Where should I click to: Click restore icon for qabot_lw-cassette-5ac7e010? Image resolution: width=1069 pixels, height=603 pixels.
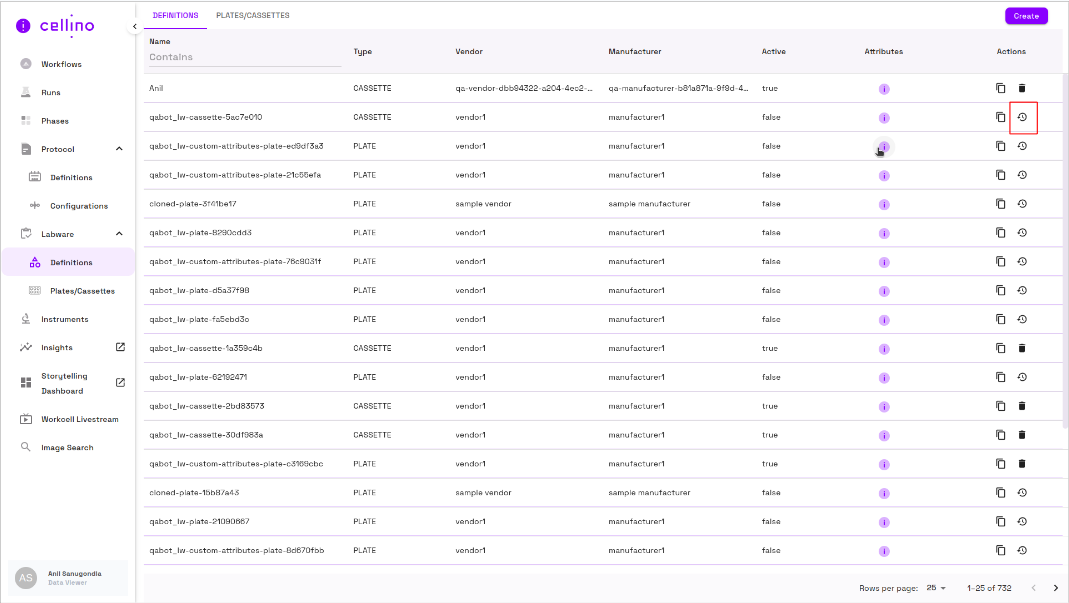pos(1022,118)
